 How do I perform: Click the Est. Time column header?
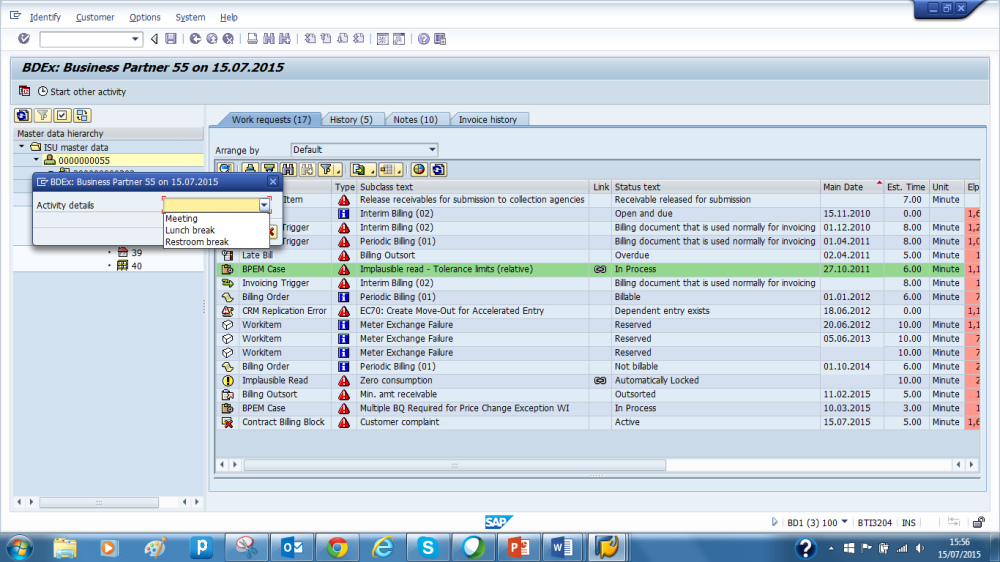click(x=906, y=187)
